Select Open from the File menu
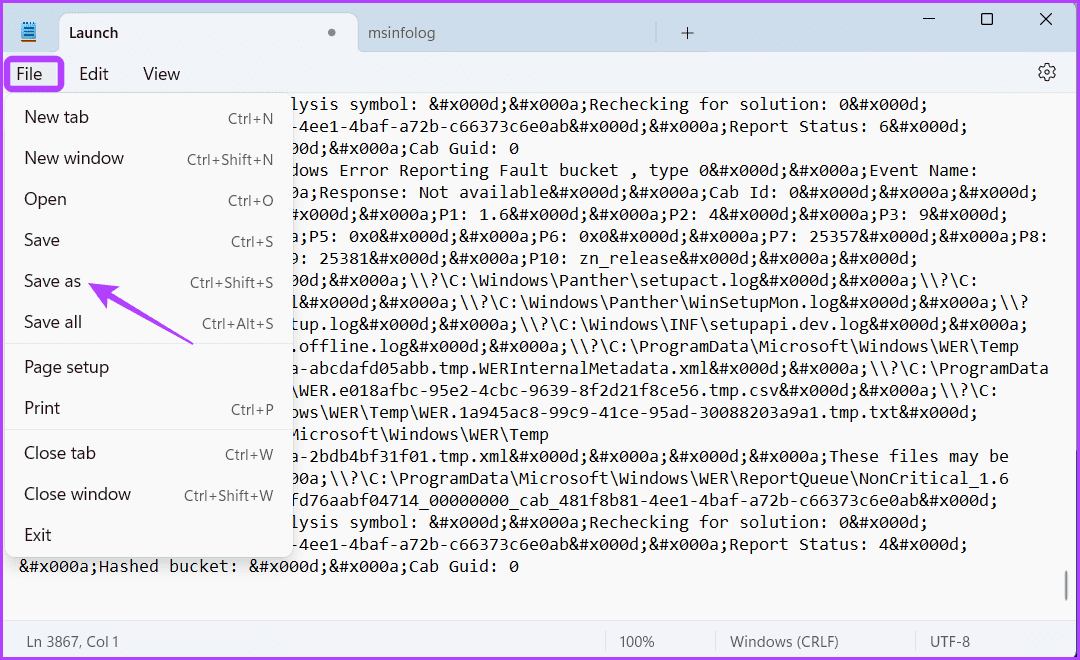The image size is (1080, 660). click(148, 200)
